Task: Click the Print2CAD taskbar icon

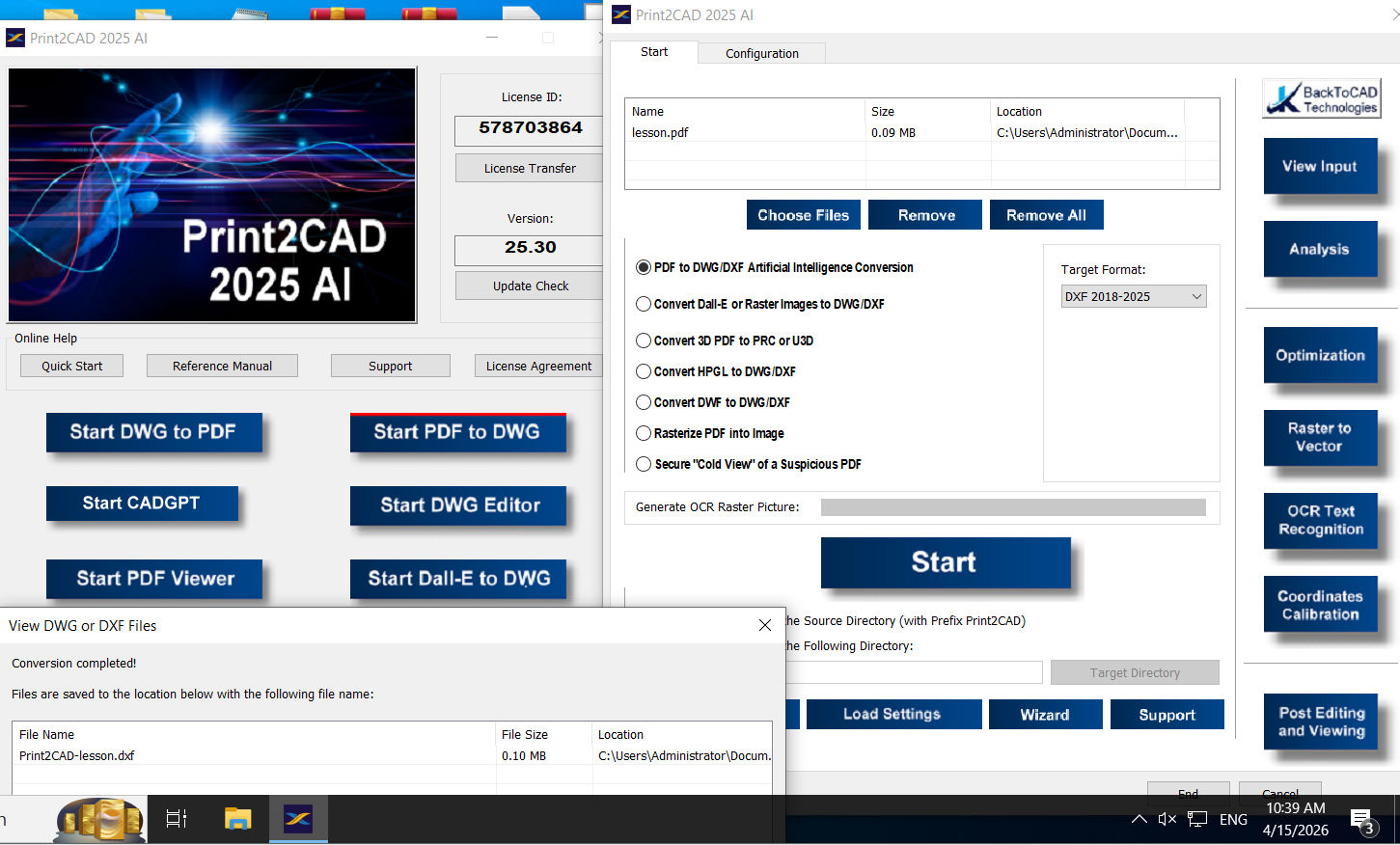Action: [x=298, y=819]
